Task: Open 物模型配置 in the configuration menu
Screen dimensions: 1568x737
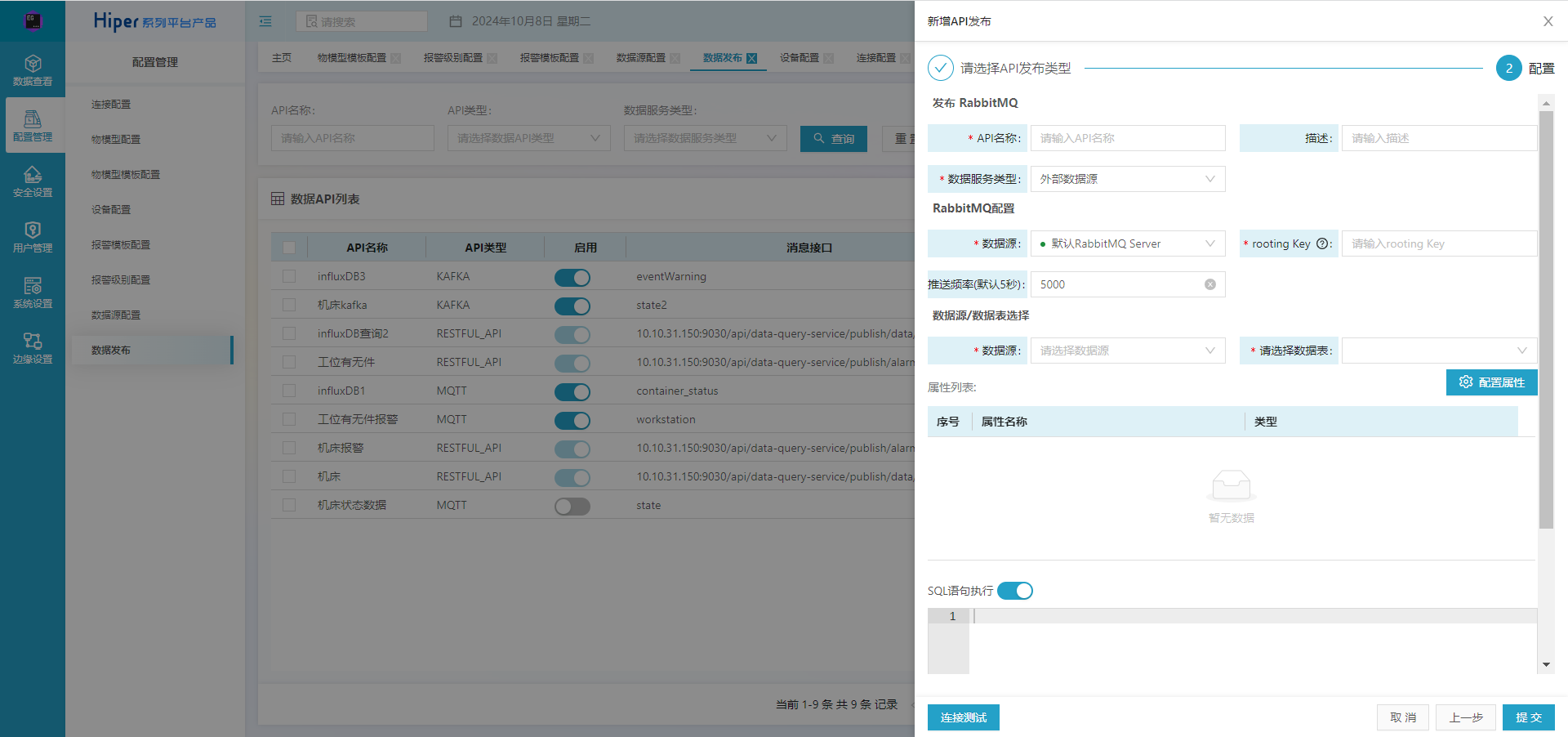Action: (116, 140)
